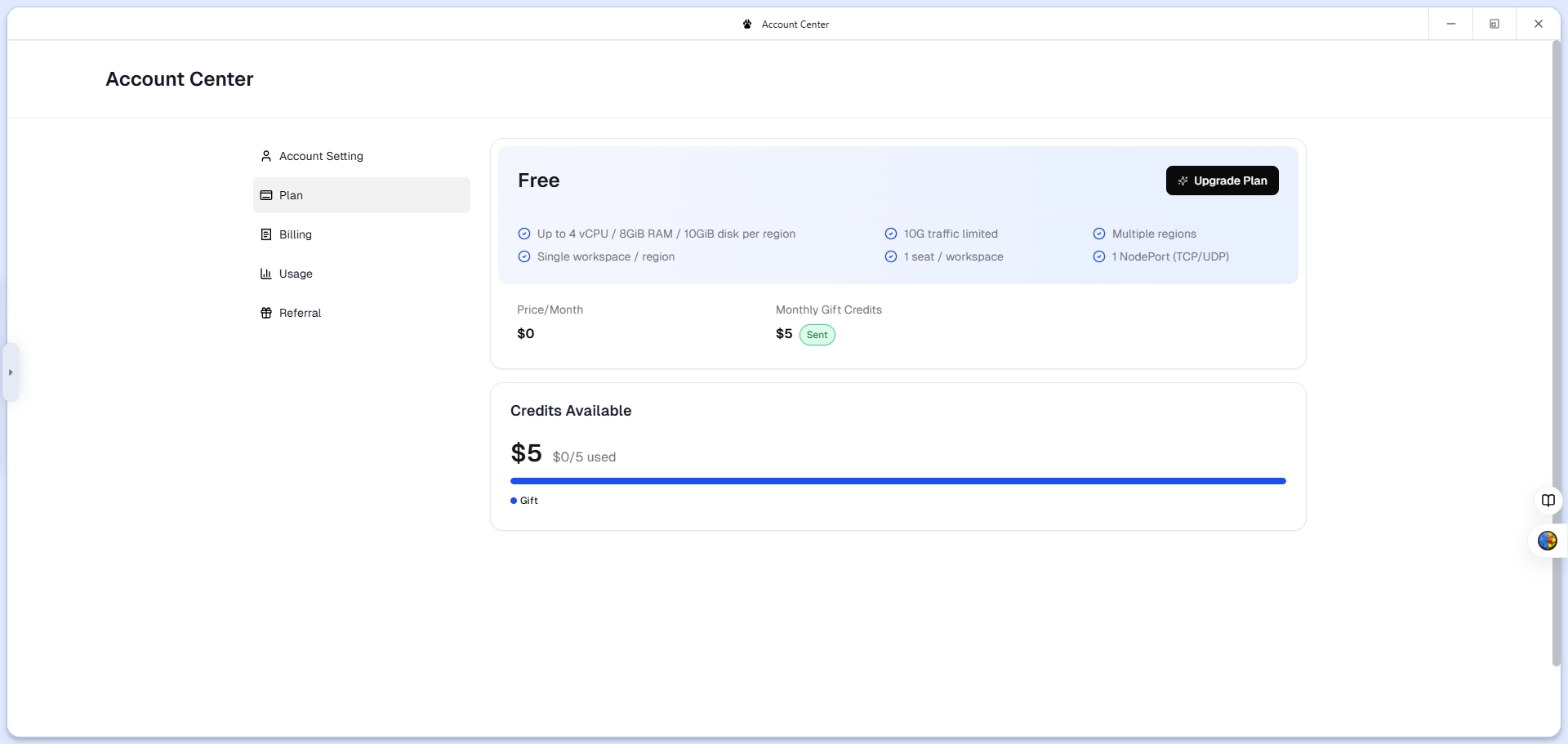Click the Upgrade Plan button
Viewport: 1568px width, 744px height.
coord(1222,180)
